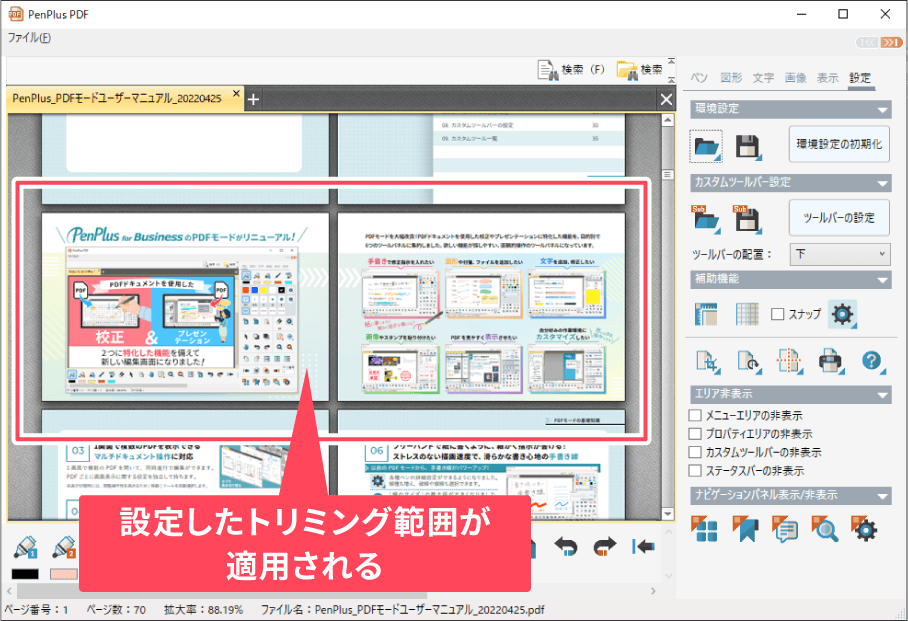The width and height of the screenshot is (908, 621).
Task: Click the undo arrow in bottom toolbar
Action: click(x=566, y=546)
